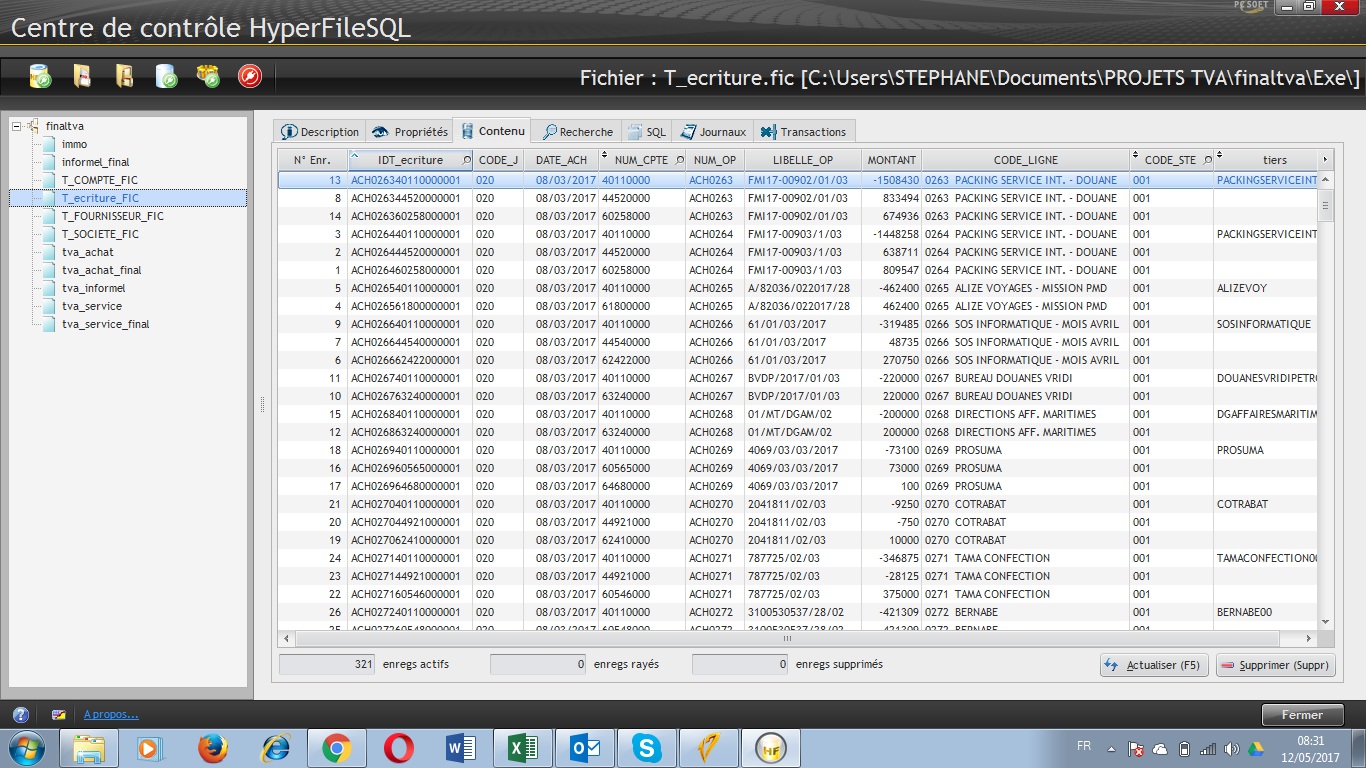
Task: Open the A propos... link
Action: point(111,715)
